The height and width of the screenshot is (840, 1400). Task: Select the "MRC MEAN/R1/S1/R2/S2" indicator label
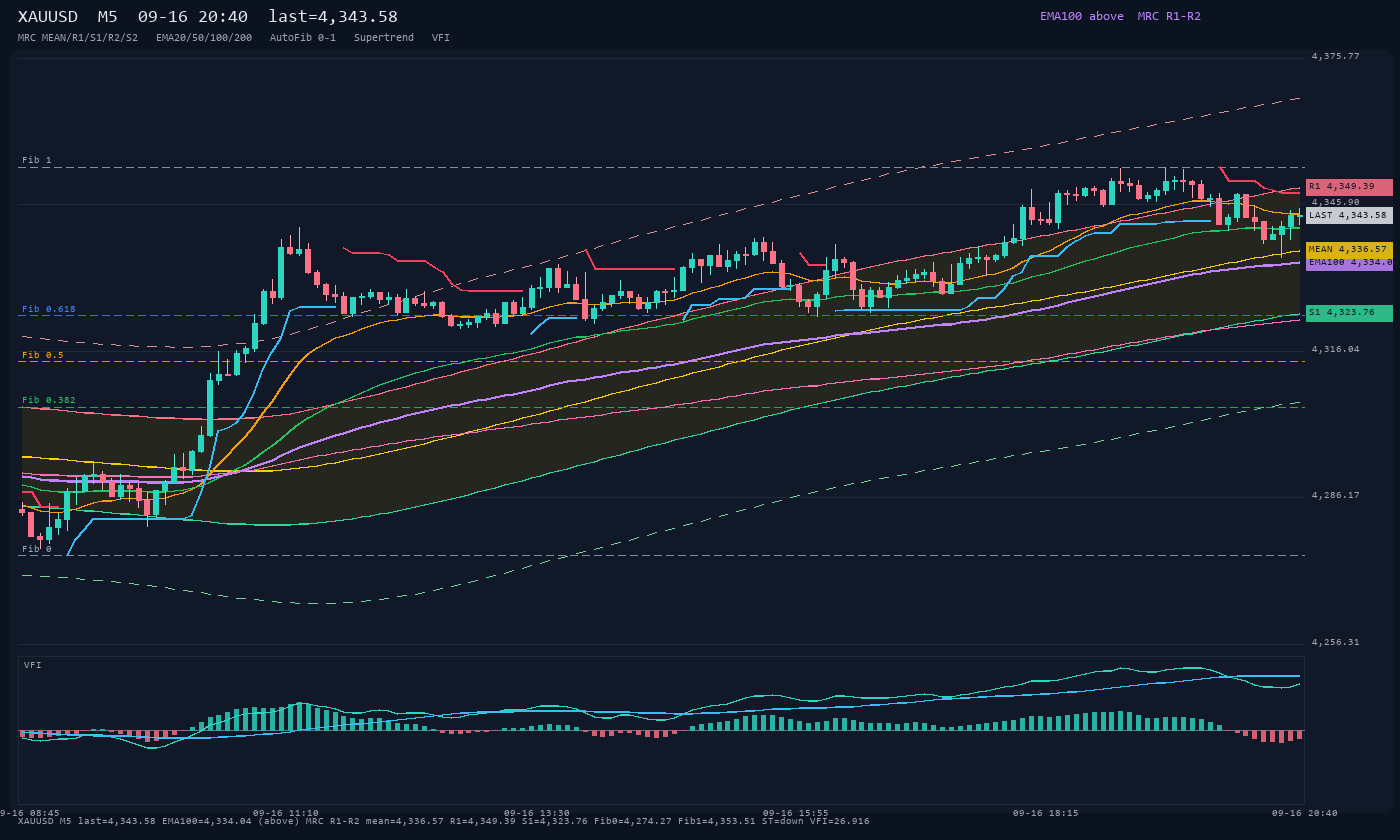78,37
